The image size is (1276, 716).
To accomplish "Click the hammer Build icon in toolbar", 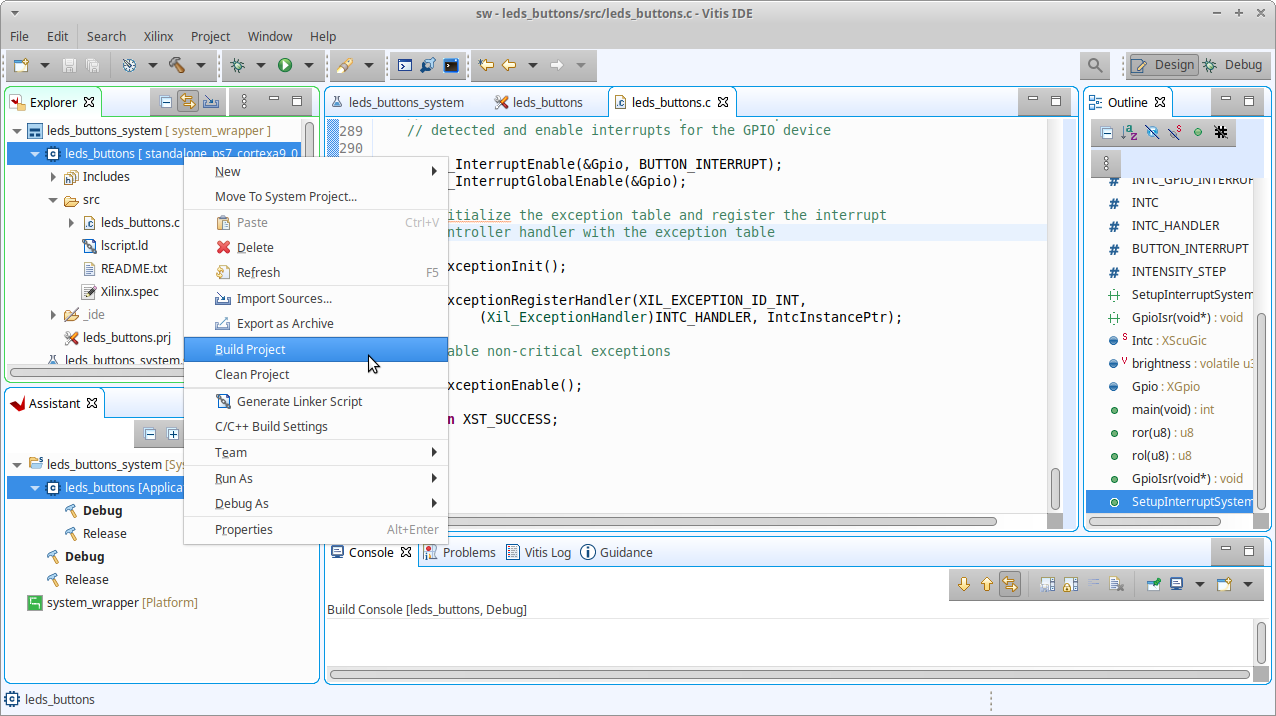I will click(x=177, y=65).
